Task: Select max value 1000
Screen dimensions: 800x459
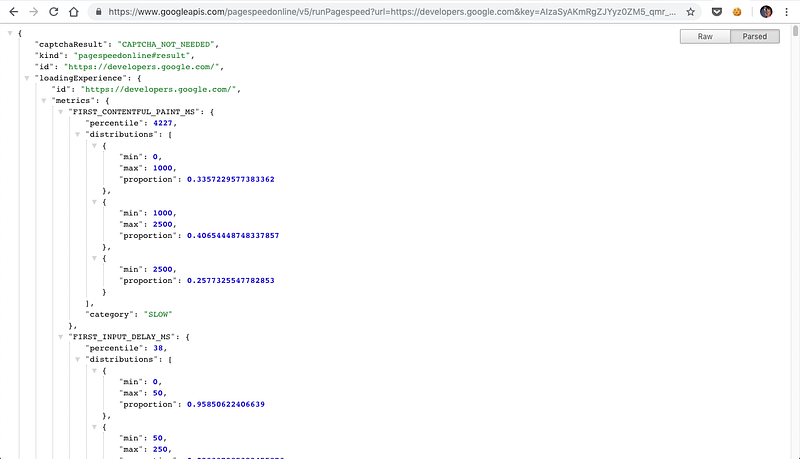Action: pos(163,168)
